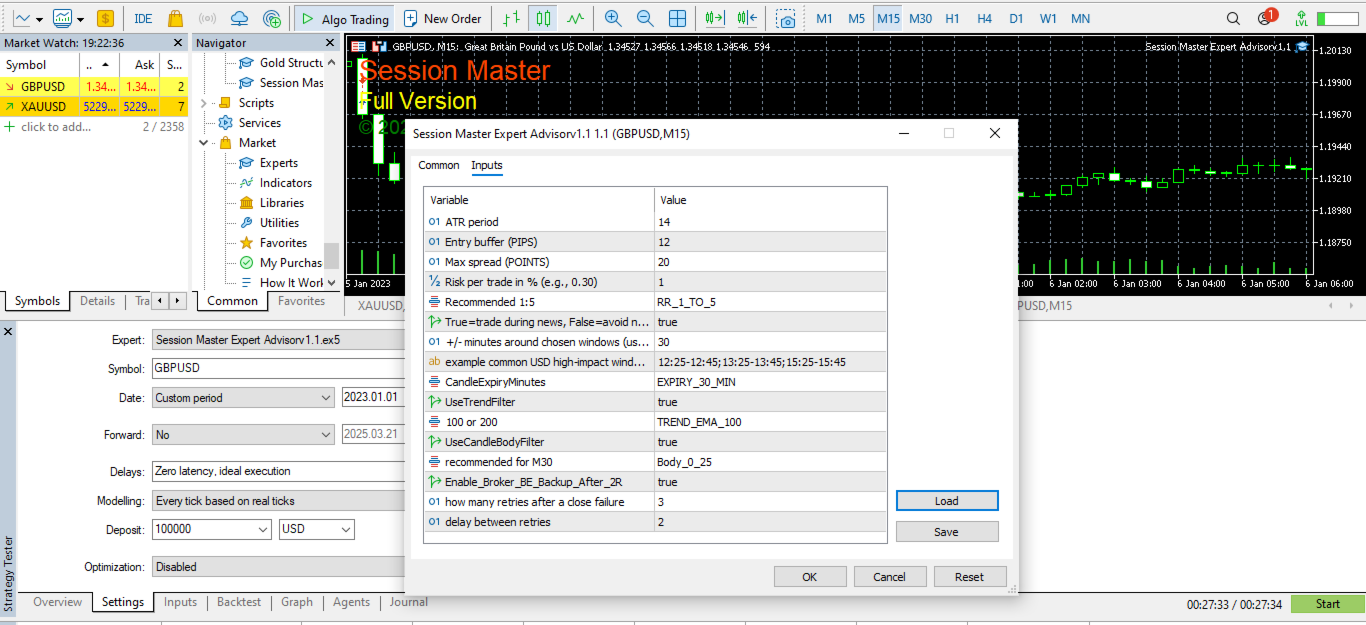Screen dimensions: 1366x625
Task: Open a New Order
Action: click(x=442, y=18)
